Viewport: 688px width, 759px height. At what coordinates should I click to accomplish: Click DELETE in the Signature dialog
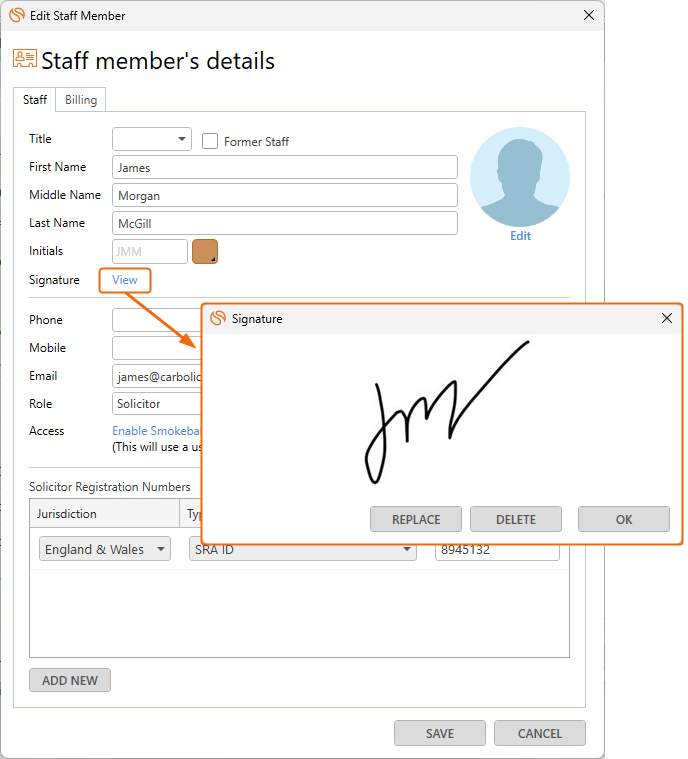(x=516, y=519)
